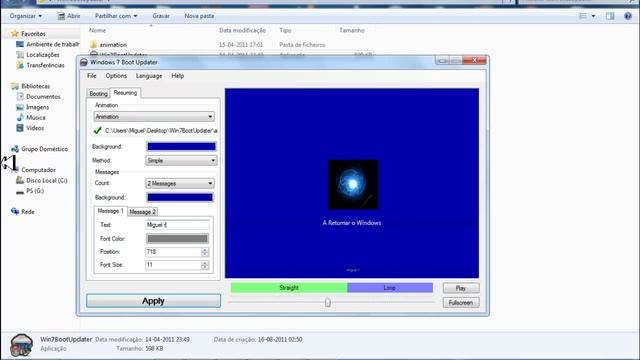Open Disco Local (C:) drive
640x360 pixels.
click(x=47, y=180)
